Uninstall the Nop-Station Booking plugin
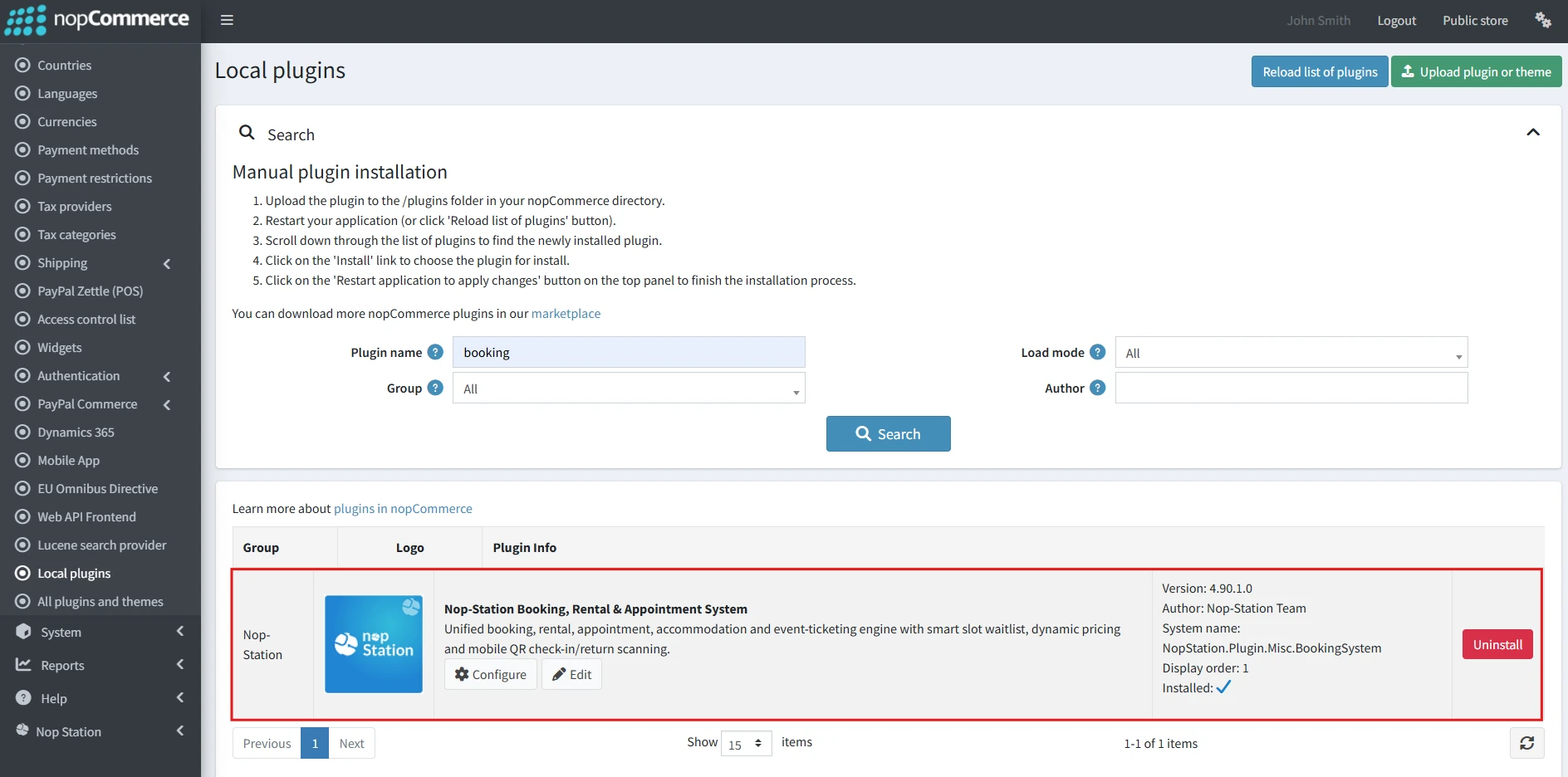Viewport: 1568px width, 777px height. pyautogui.click(x=1497, y=645)
